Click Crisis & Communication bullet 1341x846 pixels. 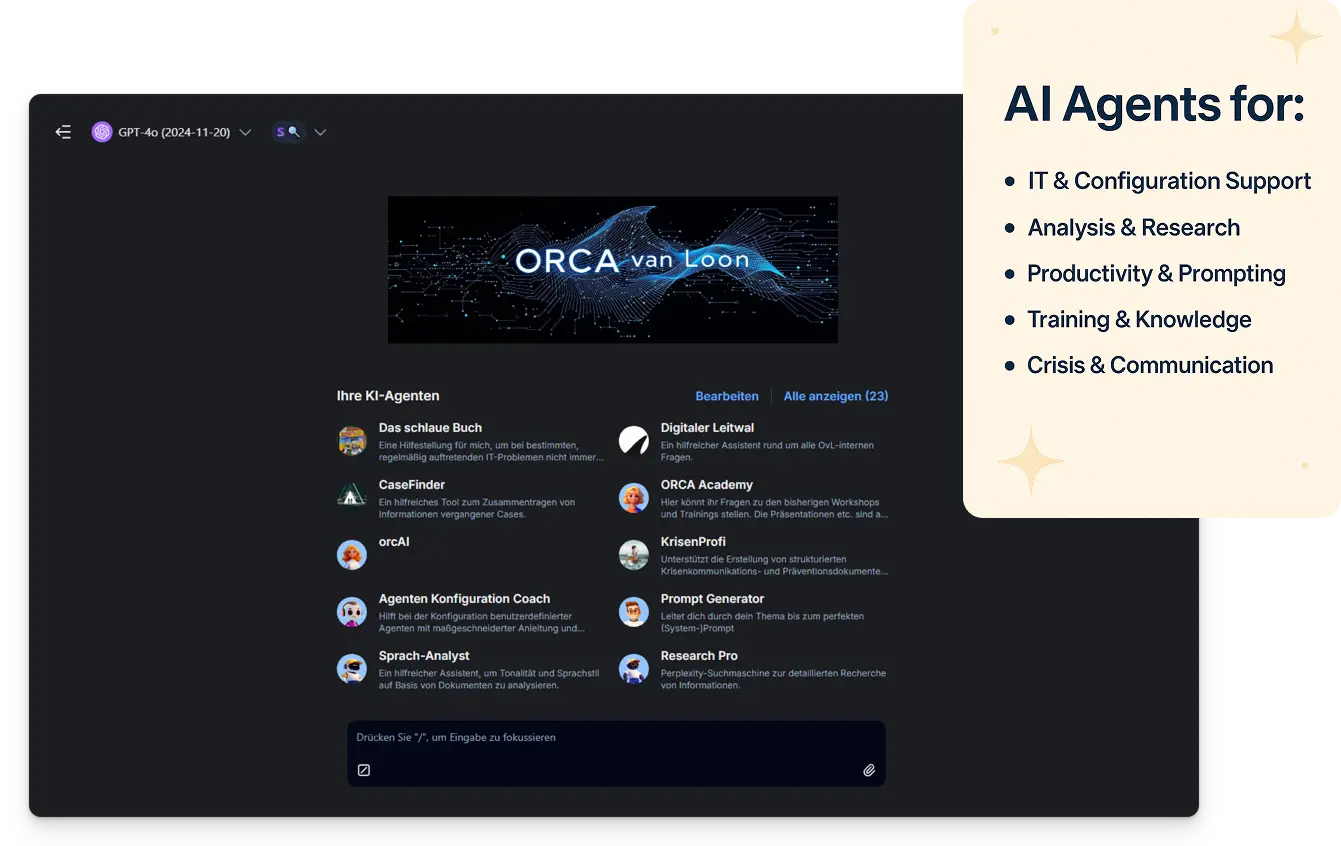pyautogui.click(x=1150, y=365)
